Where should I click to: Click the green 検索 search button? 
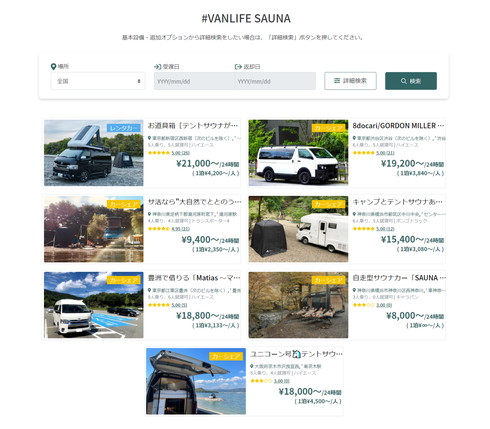pyautogui.click(x=411, y=81)
